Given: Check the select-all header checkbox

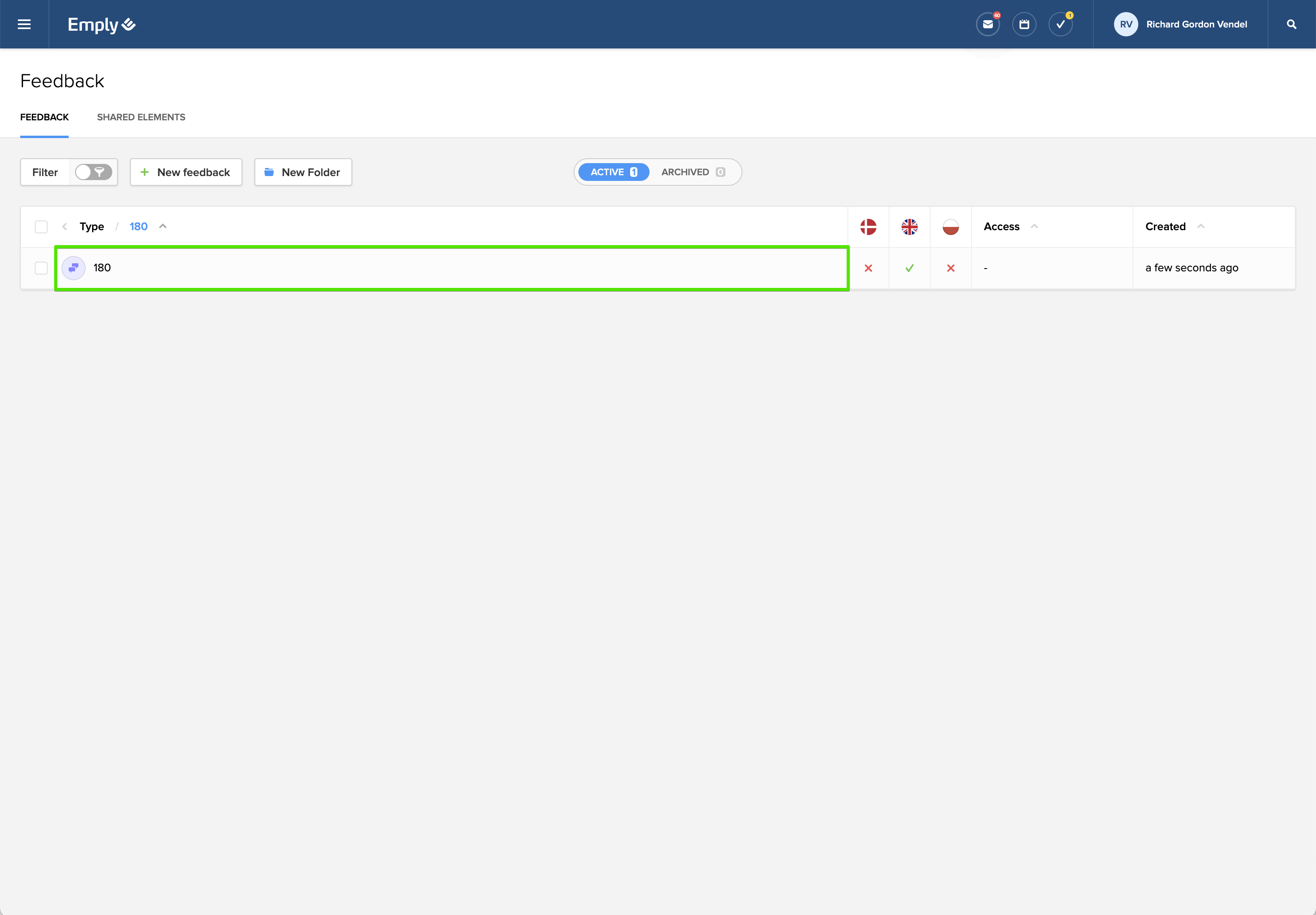Looking at the screenshot, I should (x=41, y=227).
